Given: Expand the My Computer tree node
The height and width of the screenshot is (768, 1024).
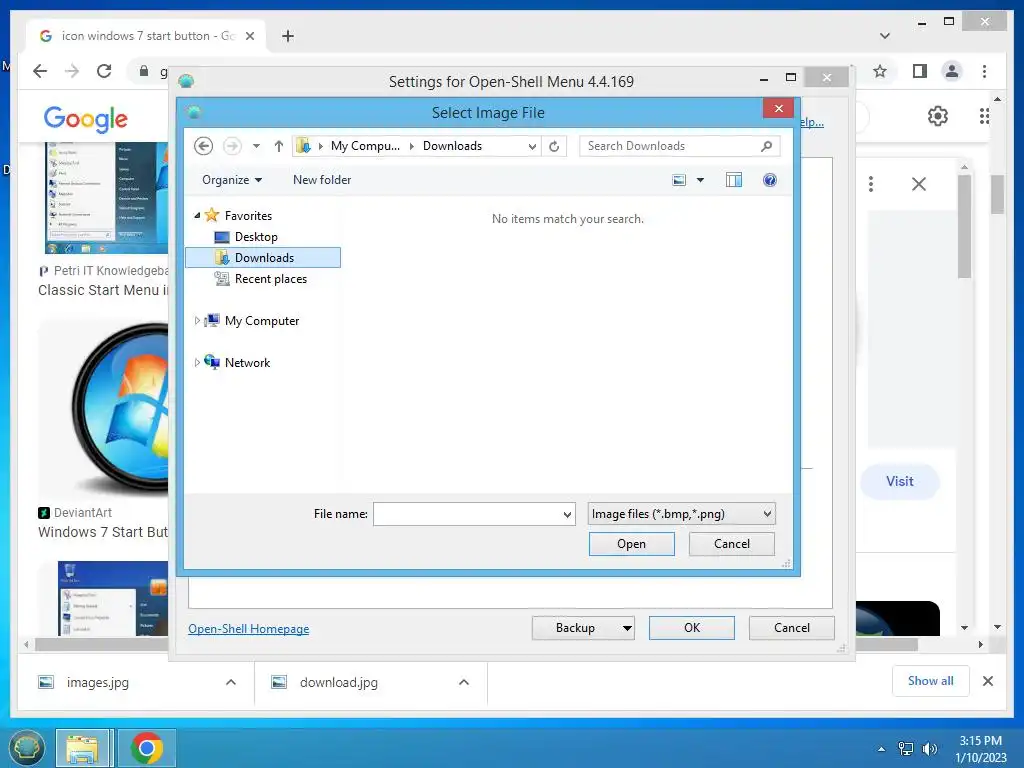Looking at the screenshot, I should tap(197, 321).
